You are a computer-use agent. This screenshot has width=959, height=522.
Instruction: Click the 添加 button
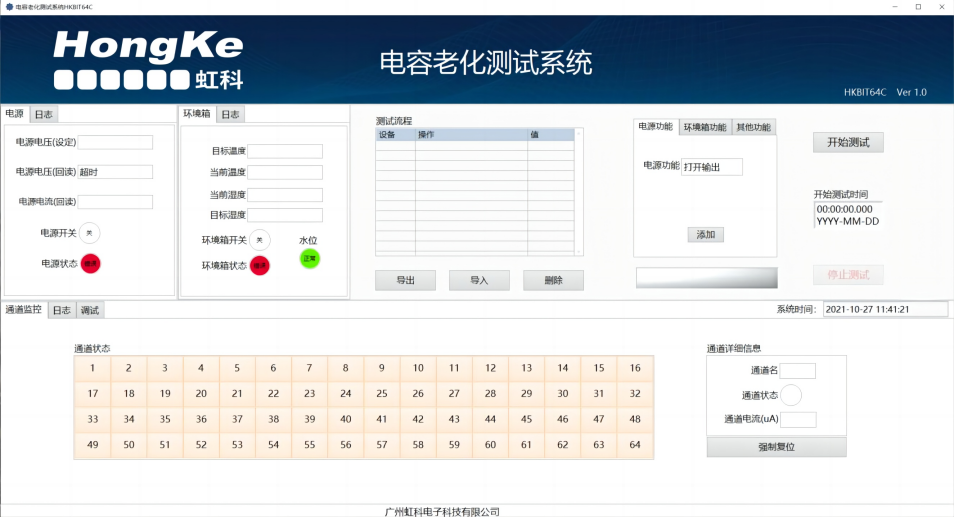(706, 235)
